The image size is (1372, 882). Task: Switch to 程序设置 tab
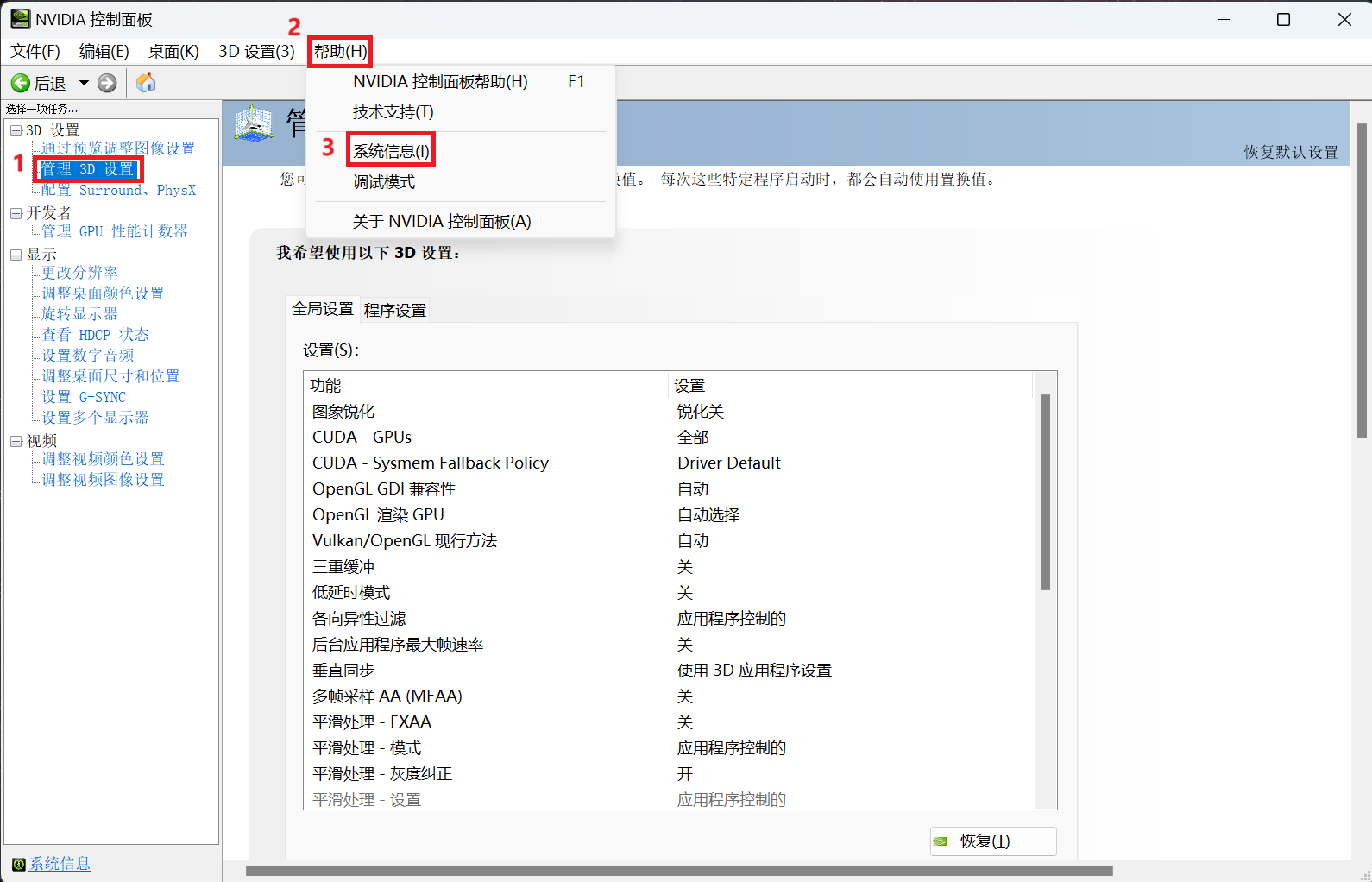[395, 311]
